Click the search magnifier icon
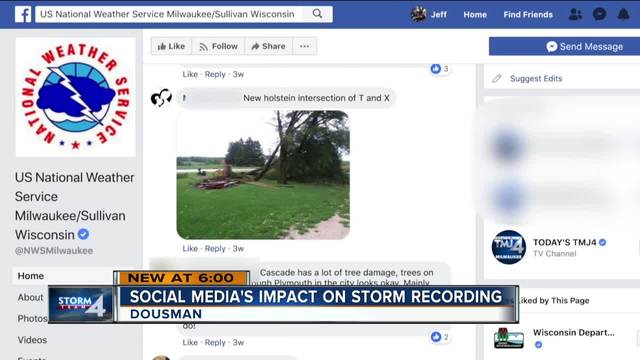Image resolution: width=640 pixels, height=360 pixels. [x=317, y=14]
